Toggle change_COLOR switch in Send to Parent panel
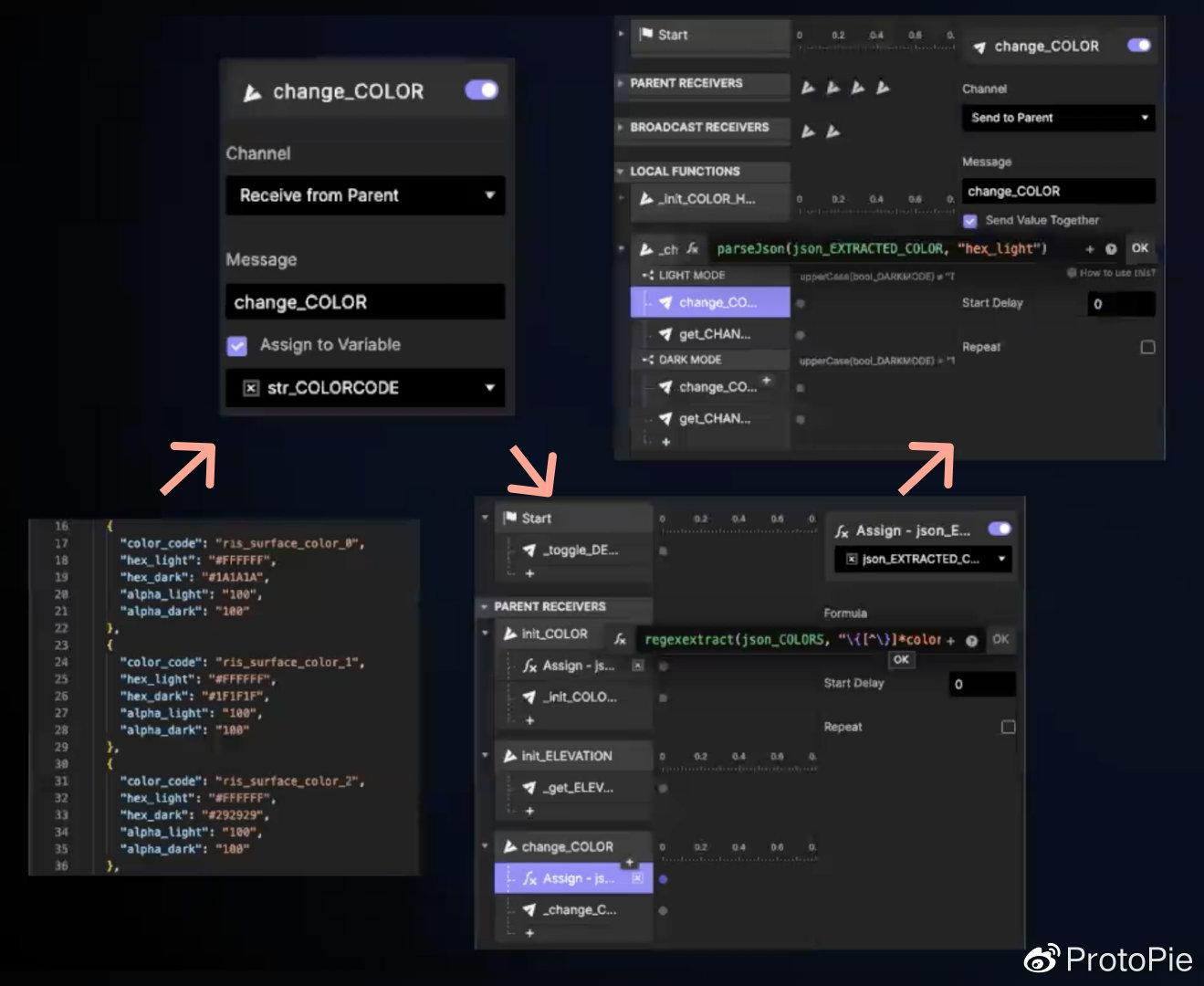This screenshot has width=1204, height=986. tap(1139, 45)
